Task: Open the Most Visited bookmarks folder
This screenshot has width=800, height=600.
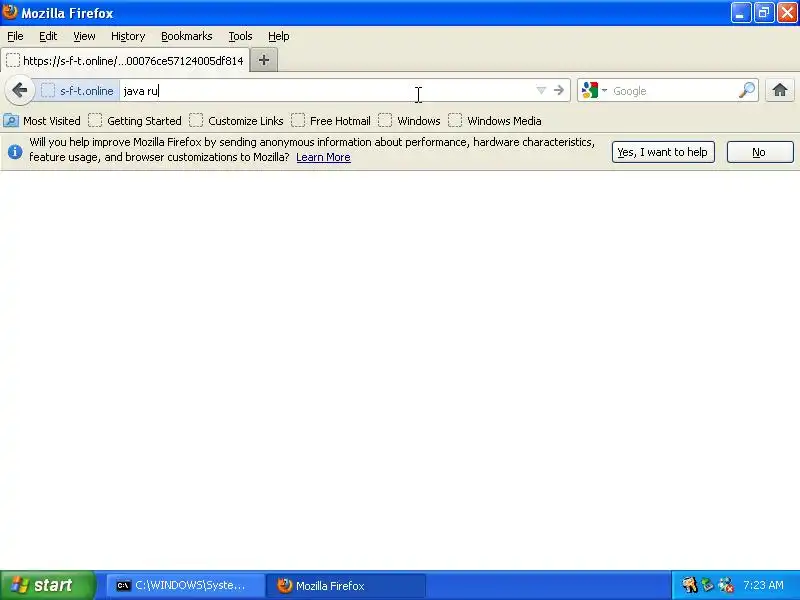Action: click(42, 121)
